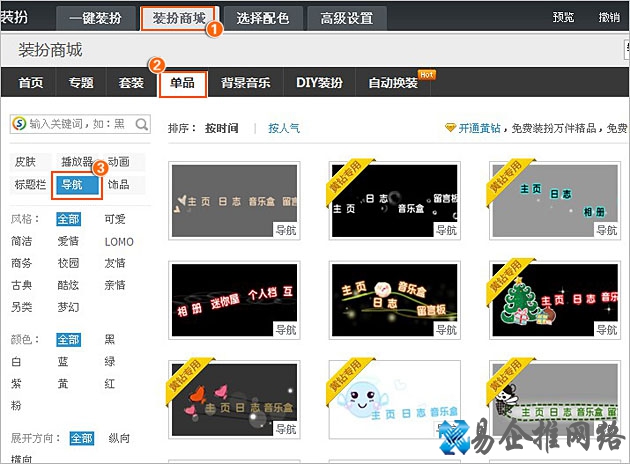Filter expand direction by 纵向
The height and width of the screenshot is (464, 630).
[x=119, y=438]
